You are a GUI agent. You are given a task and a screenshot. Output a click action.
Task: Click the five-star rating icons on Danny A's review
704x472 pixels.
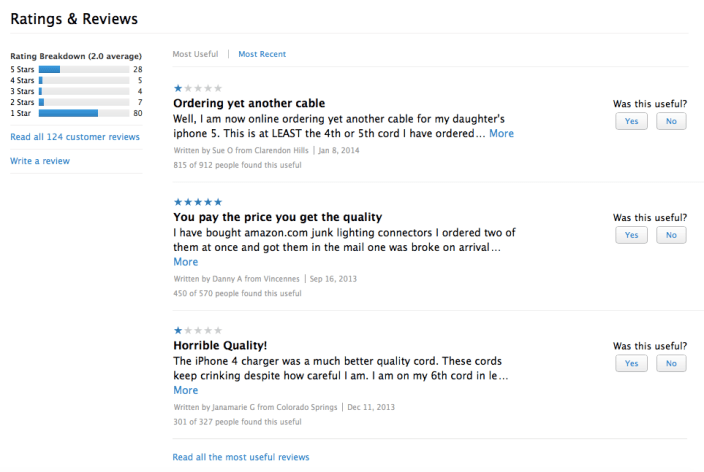point(198,201)
